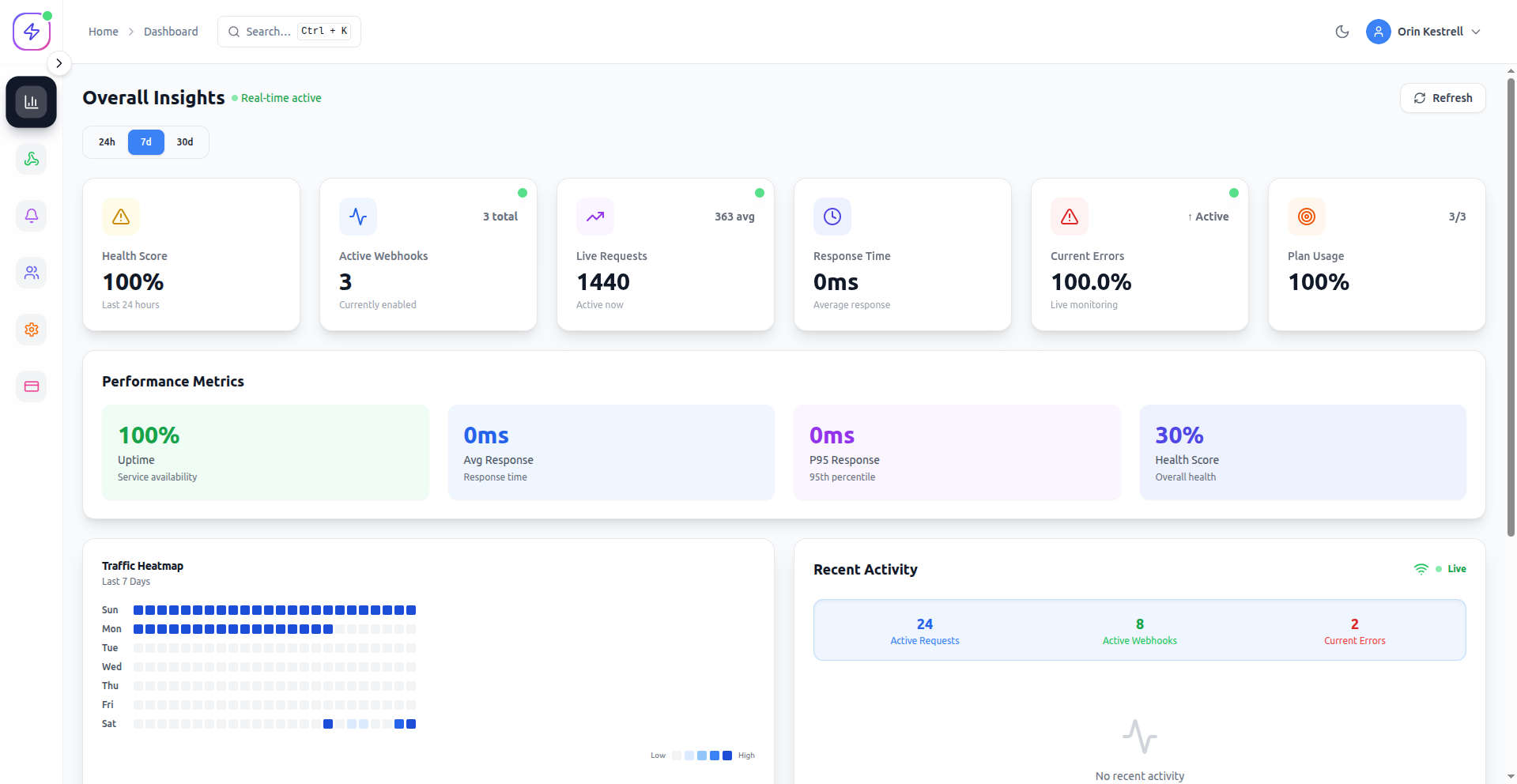Click the Response Time clock icon
1517x784 pixels.
832,217
